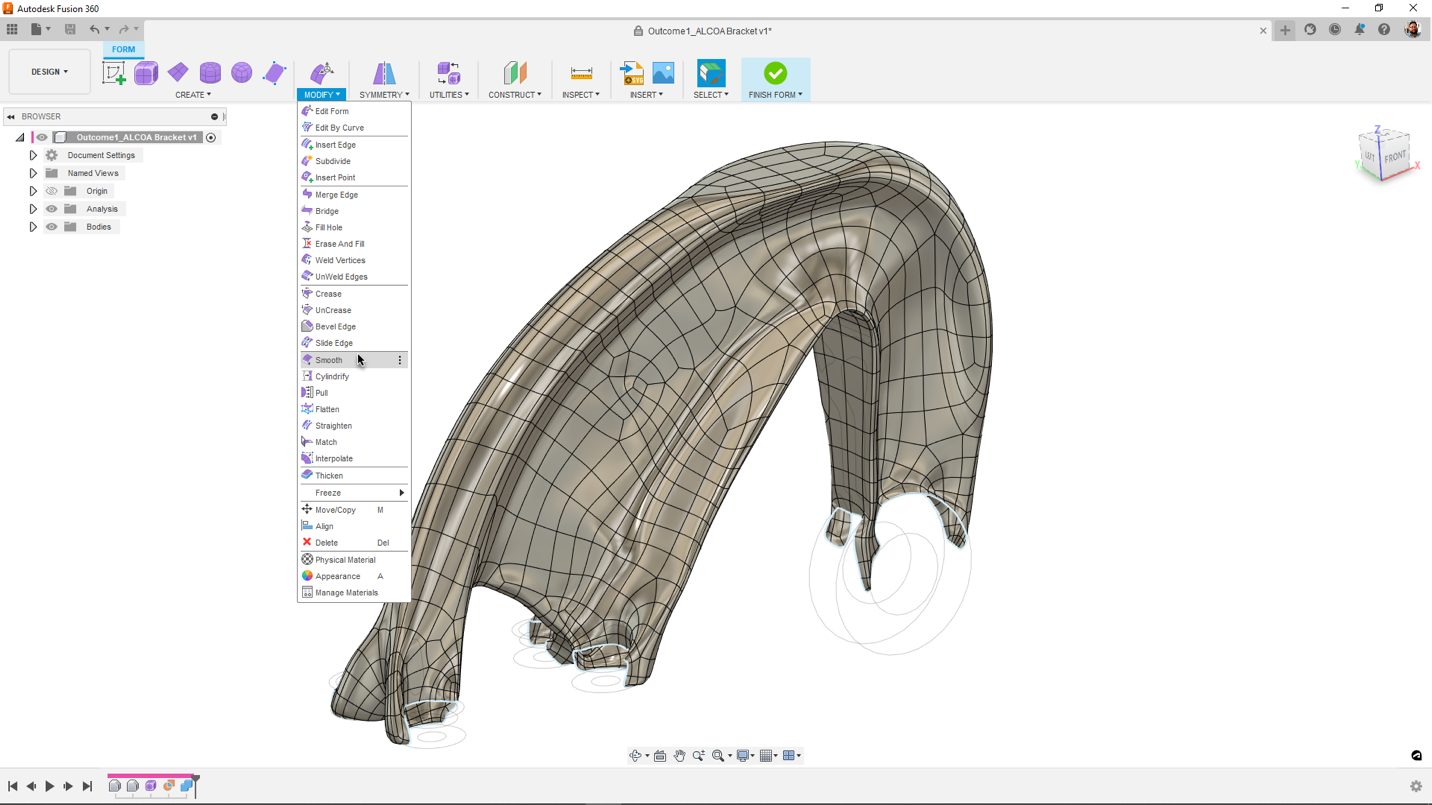Expand the Document Settings tree node
1432x805 pixels.
coord(33,155)
